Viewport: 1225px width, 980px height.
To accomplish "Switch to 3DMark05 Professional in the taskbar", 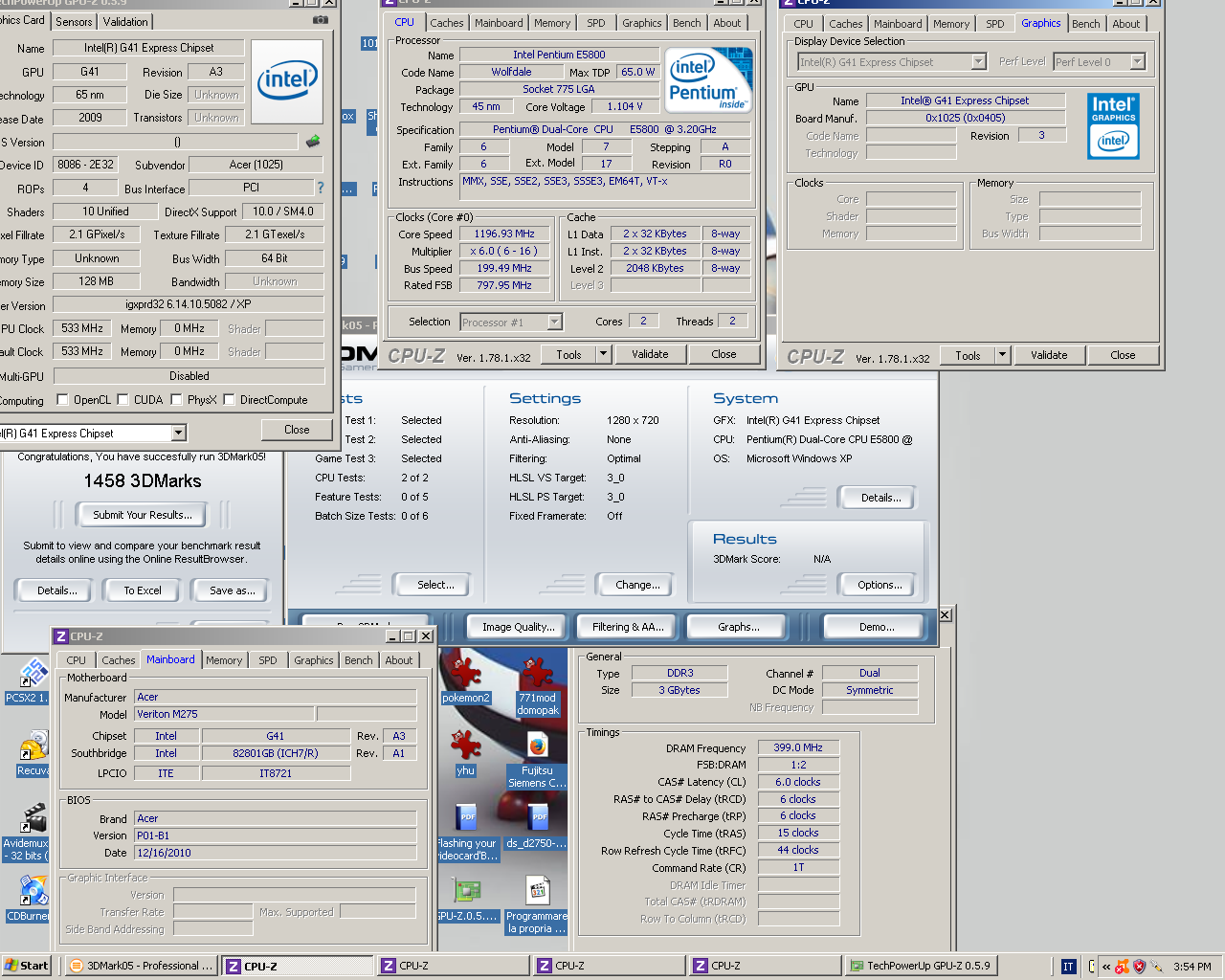I will click(x=142, y=967).
